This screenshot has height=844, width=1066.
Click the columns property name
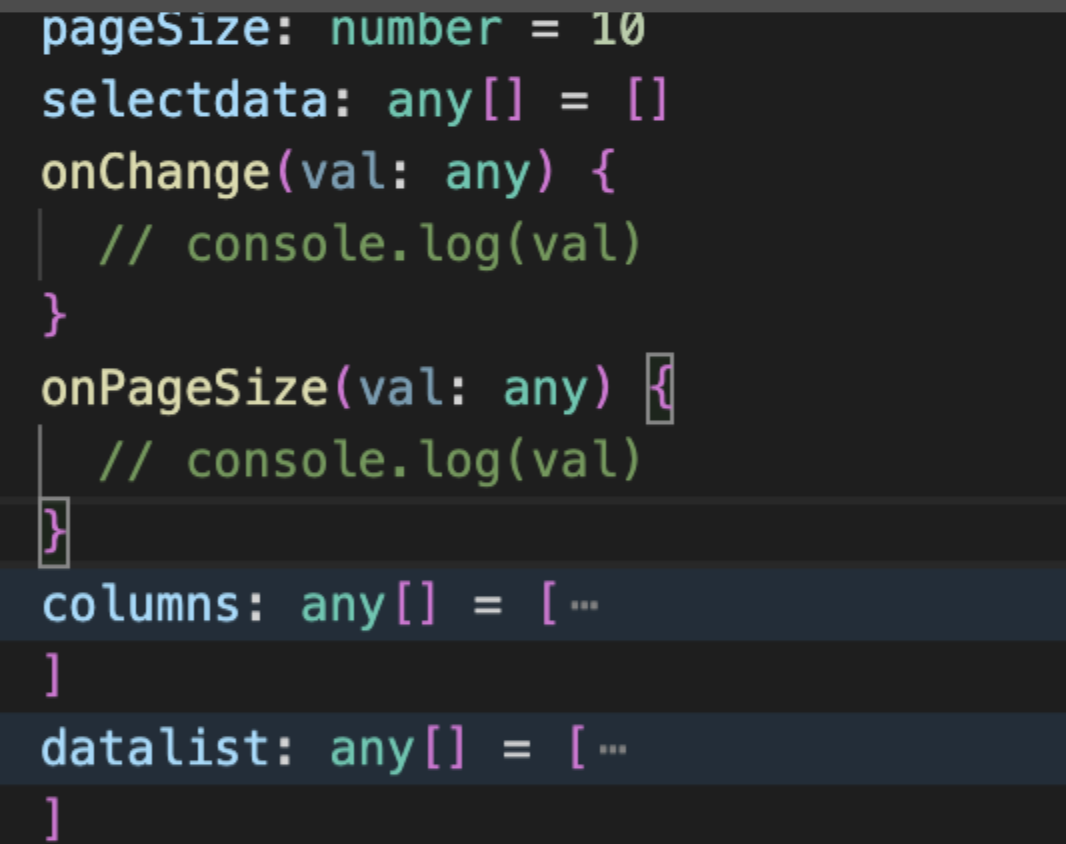tap(141, 605)
